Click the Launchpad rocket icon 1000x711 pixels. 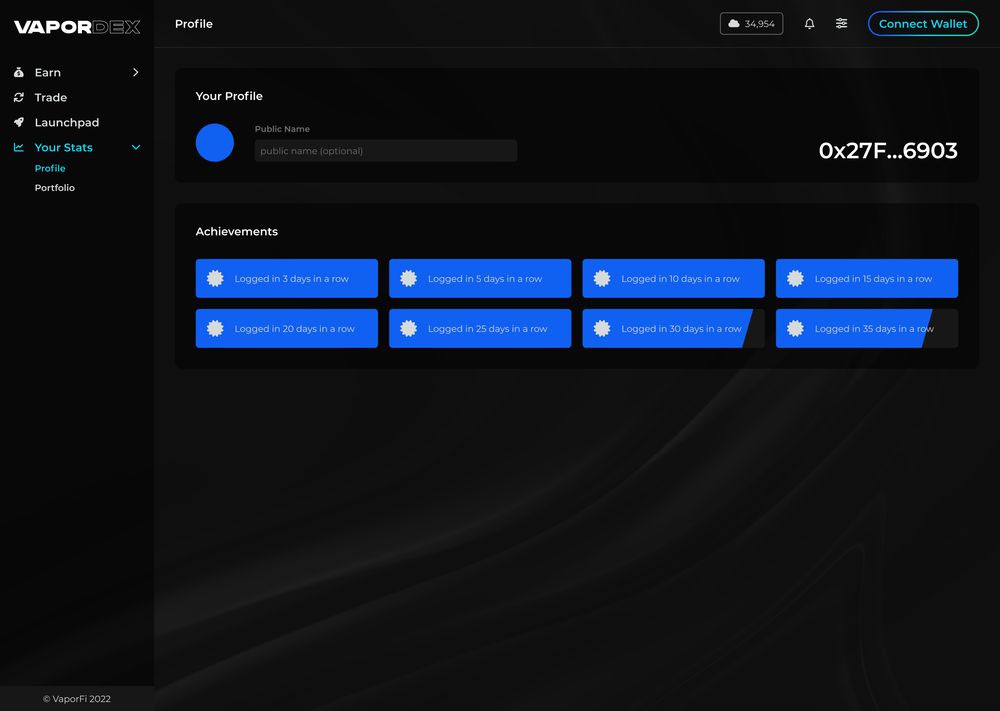coord(19,123)
